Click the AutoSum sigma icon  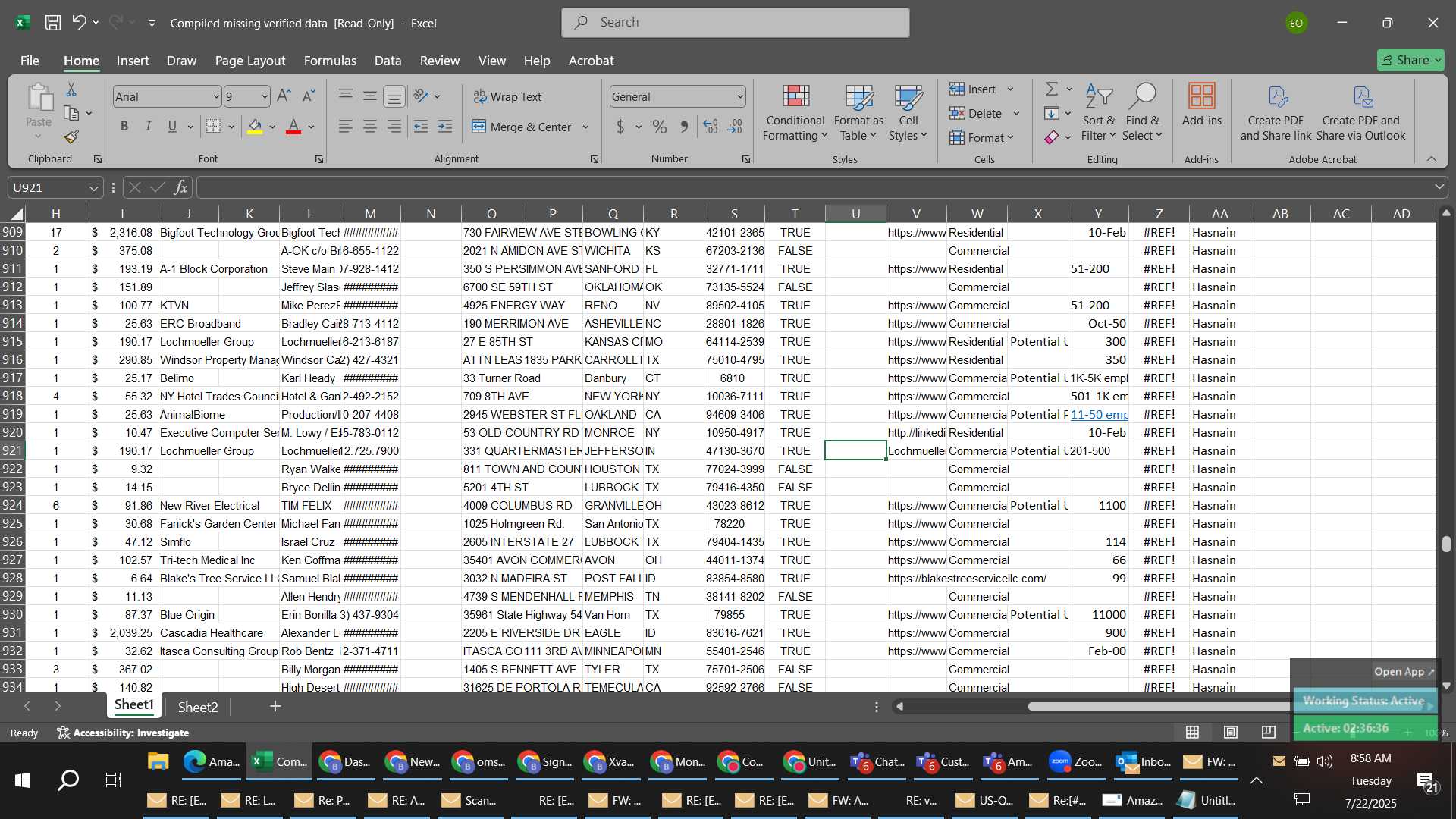tap(1051, 89)
